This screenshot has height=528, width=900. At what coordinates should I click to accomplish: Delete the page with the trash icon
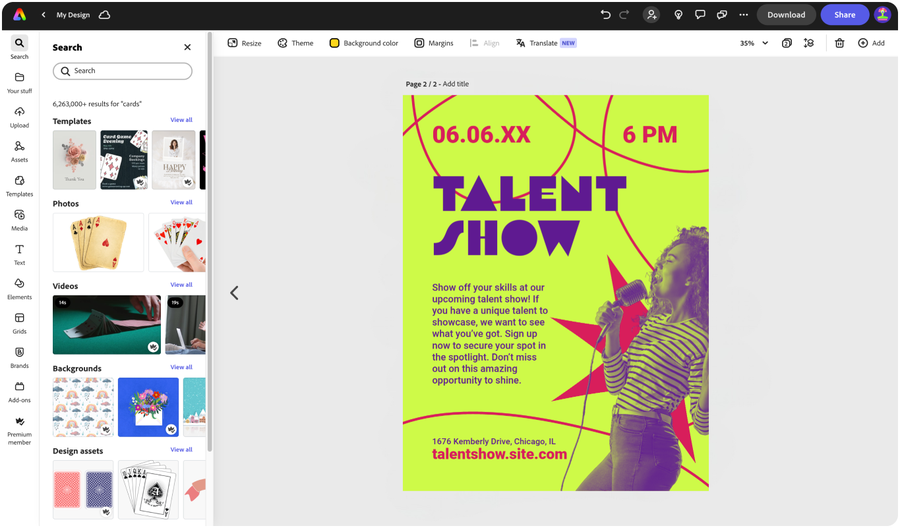pos(839,43)
